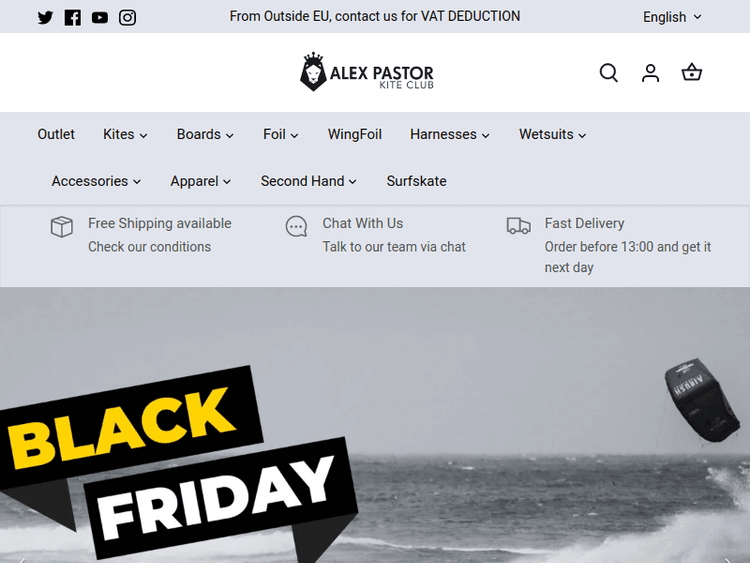Open the Twitter social link
750x563 pixels.
(x=45, y=18)
